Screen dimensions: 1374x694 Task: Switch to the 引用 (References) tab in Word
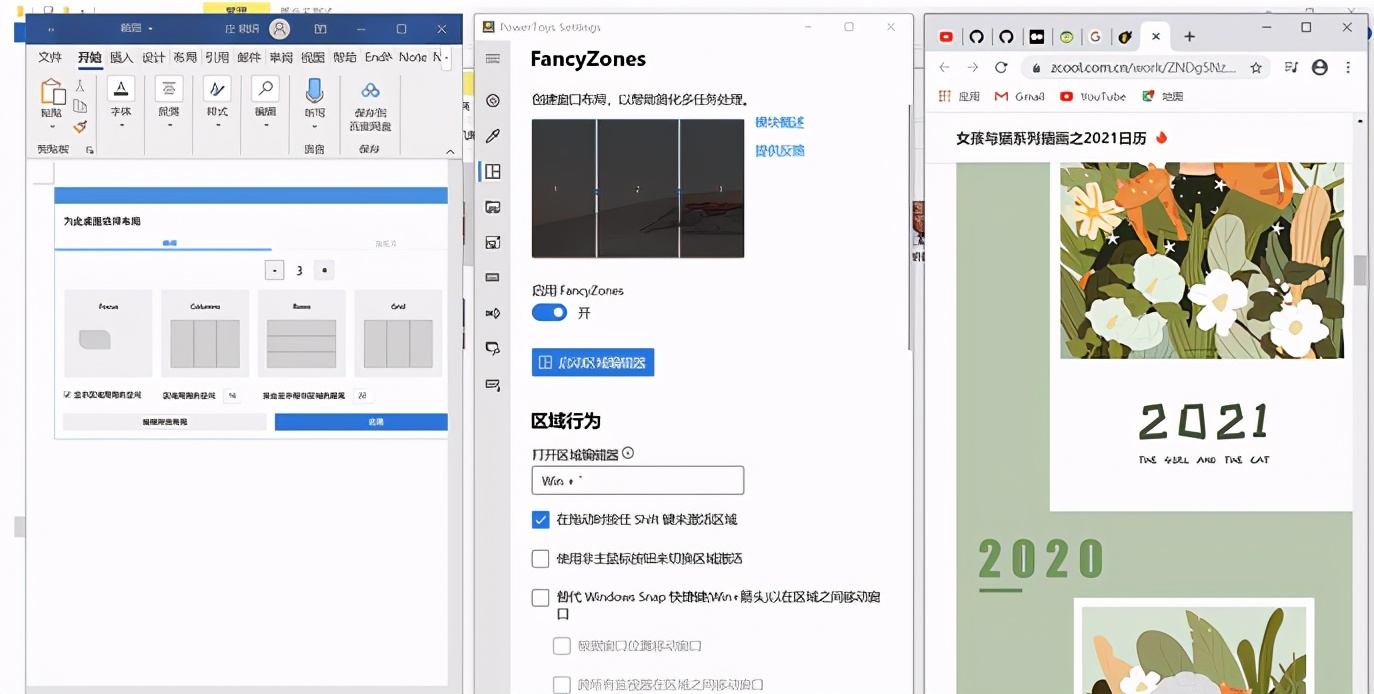217,58
